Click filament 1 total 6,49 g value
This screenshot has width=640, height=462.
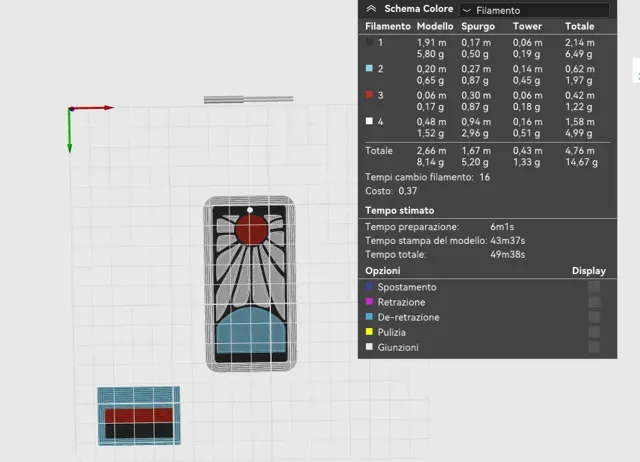(x=579, y=54)
